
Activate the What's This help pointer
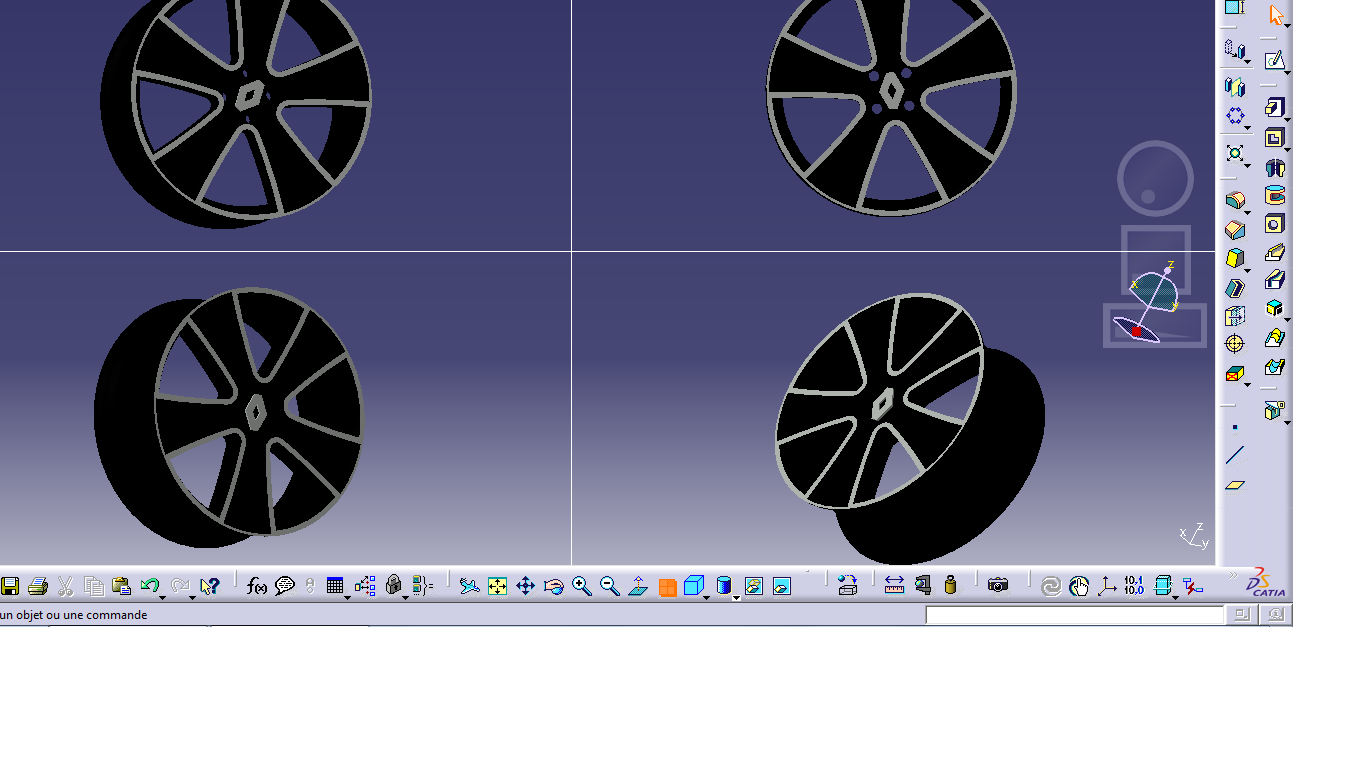(x=209, y=586)
